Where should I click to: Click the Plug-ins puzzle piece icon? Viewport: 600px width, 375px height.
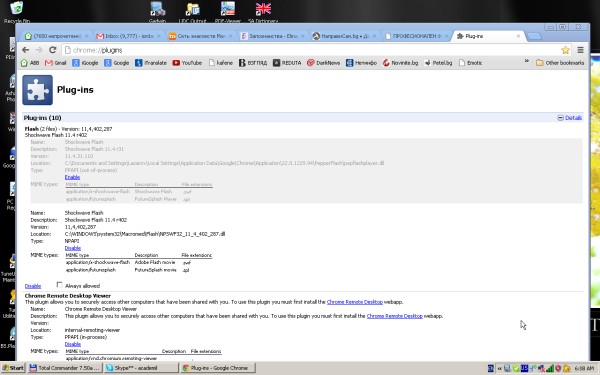point(38,90)
